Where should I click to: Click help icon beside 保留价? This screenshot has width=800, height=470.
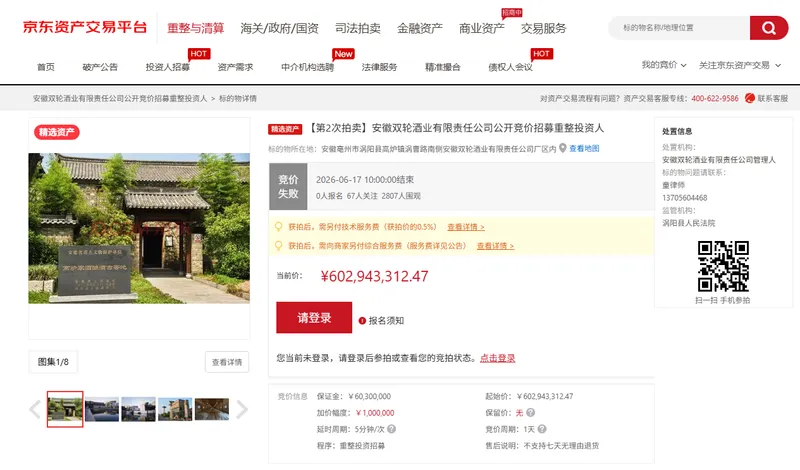[531, 412]
